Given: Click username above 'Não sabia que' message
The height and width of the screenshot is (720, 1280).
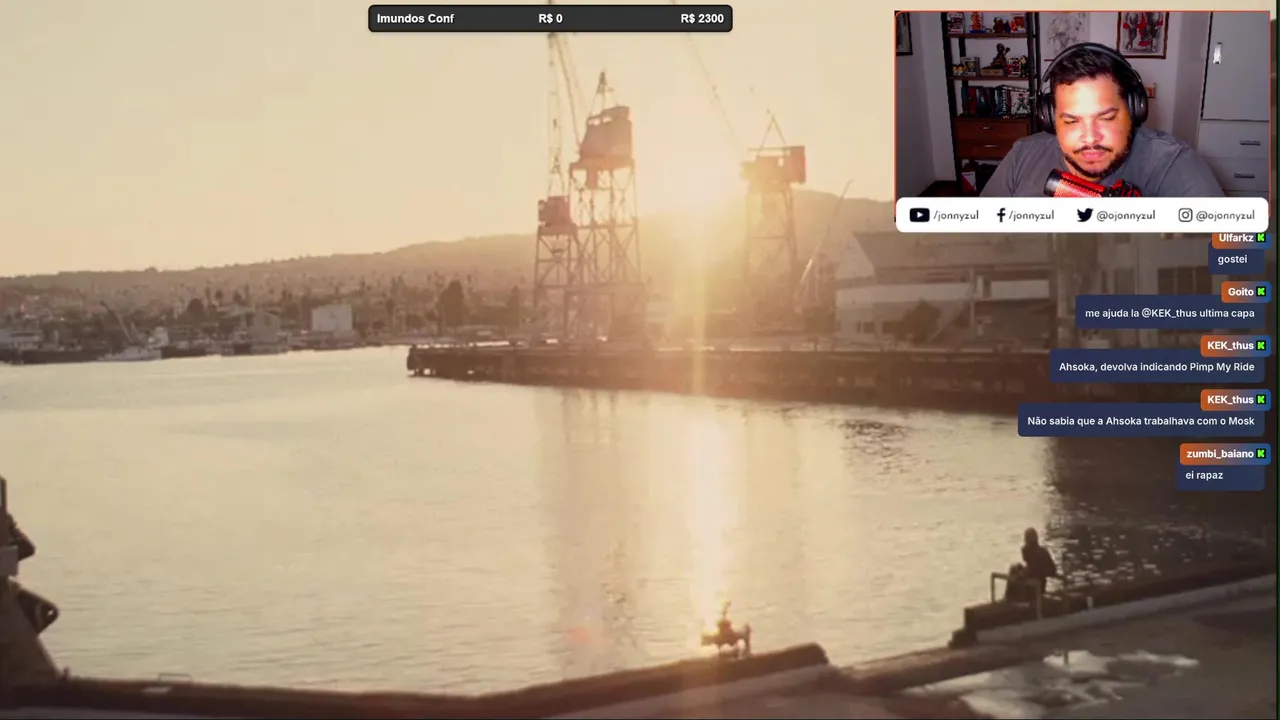Looking at the screenshot, I should pyautogui.click(x=1230, y=400).
